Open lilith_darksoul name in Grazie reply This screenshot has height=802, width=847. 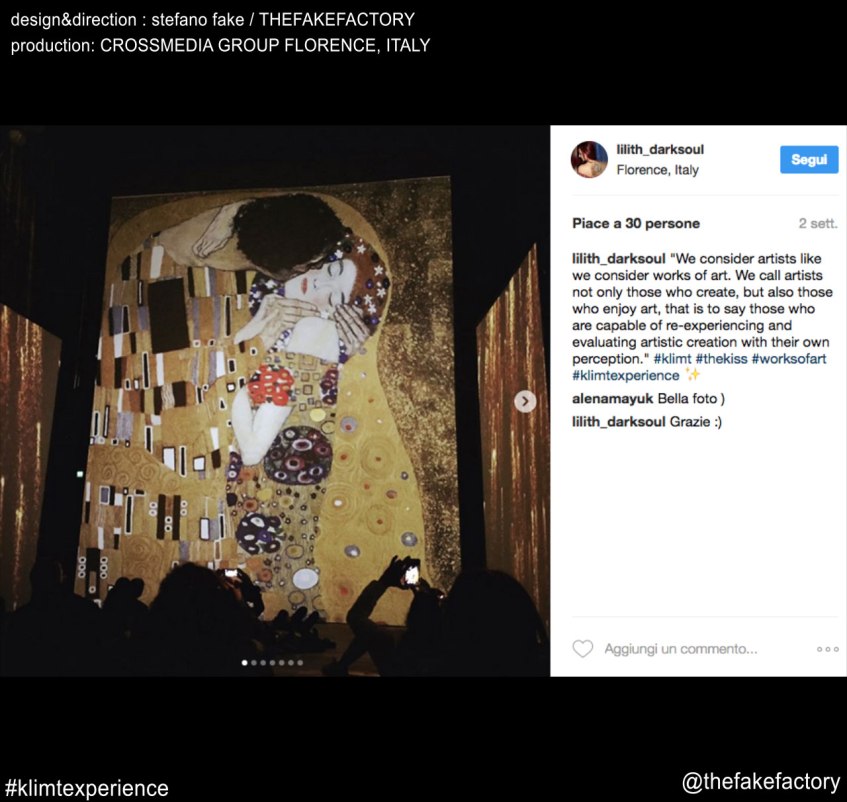(619, 422)
